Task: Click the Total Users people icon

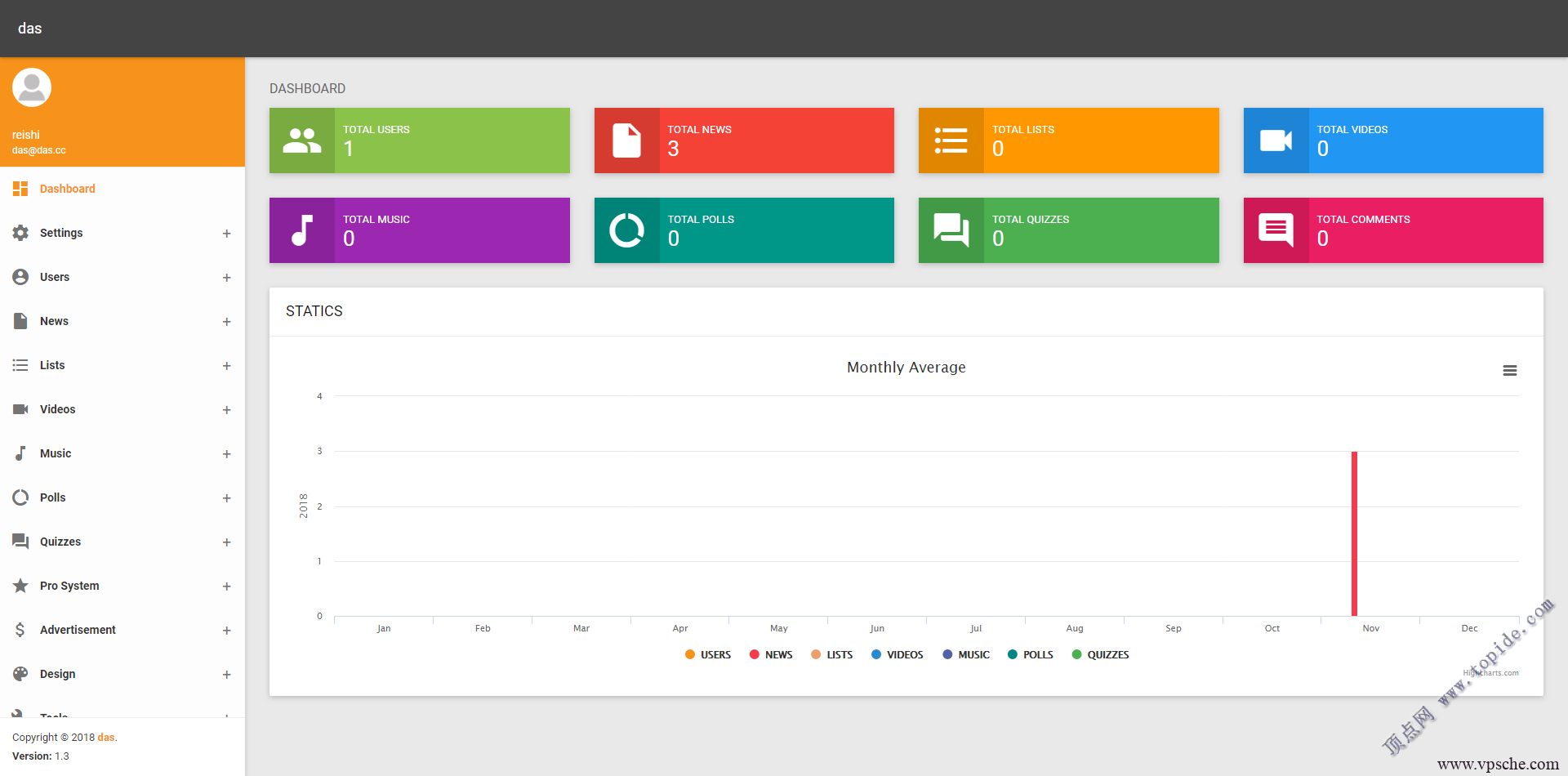Action: click(301, 140)
